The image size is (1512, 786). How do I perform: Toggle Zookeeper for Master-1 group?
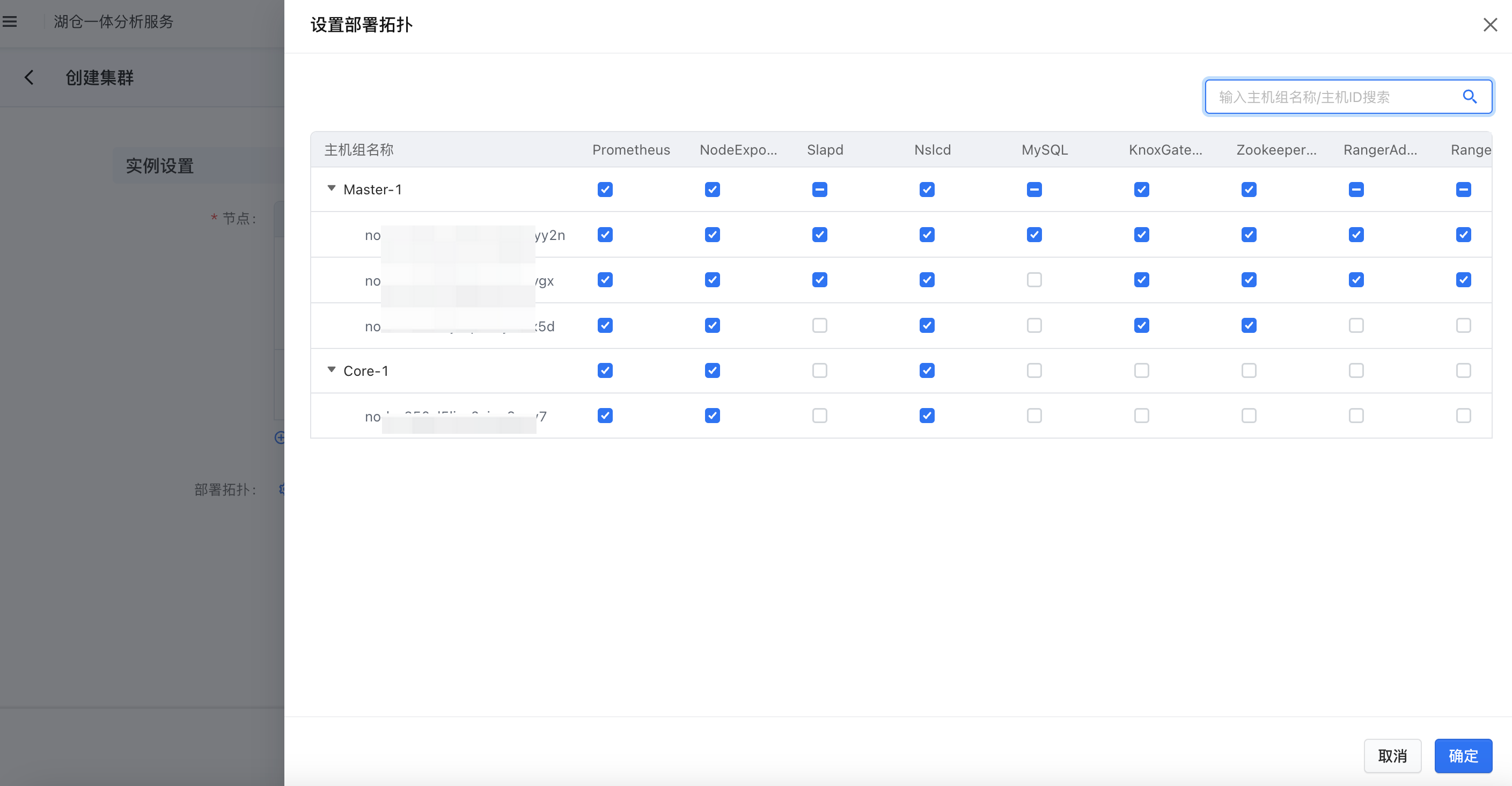[1249, 189]
